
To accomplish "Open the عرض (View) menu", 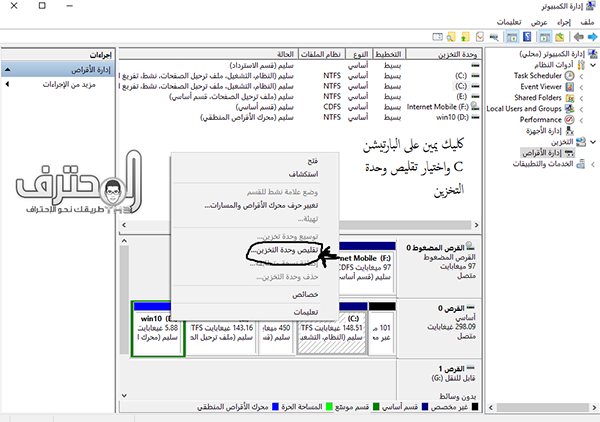I will (x=538, y=21).
